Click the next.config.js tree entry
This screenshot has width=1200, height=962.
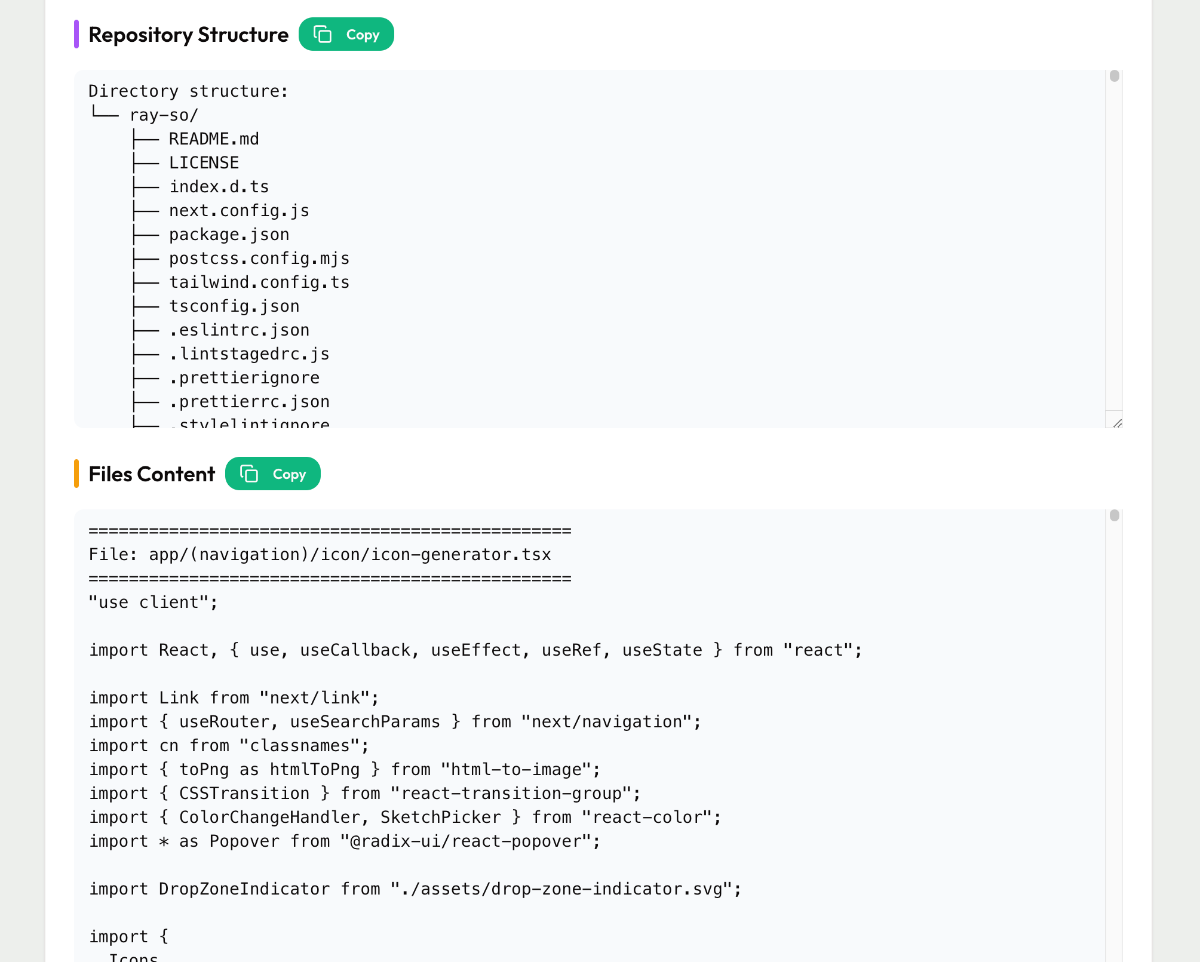point(239,211)
